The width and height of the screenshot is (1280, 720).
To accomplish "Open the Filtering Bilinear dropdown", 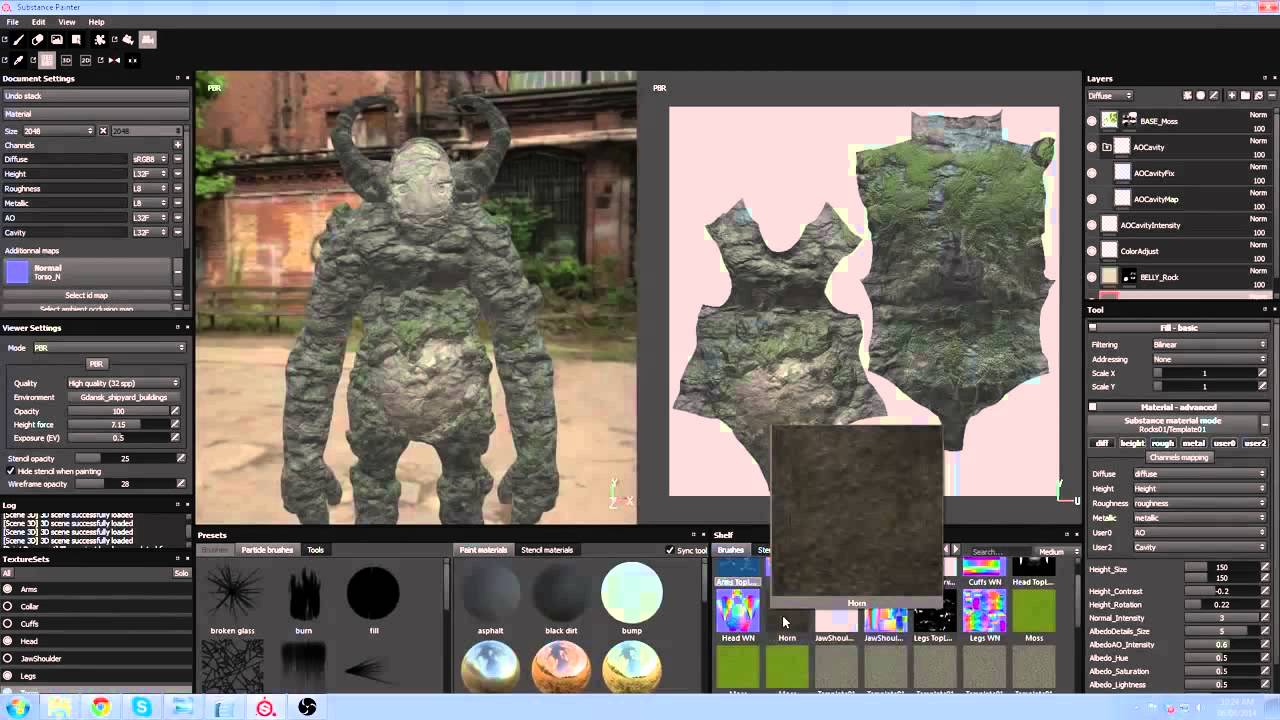I will (1209, 345).
